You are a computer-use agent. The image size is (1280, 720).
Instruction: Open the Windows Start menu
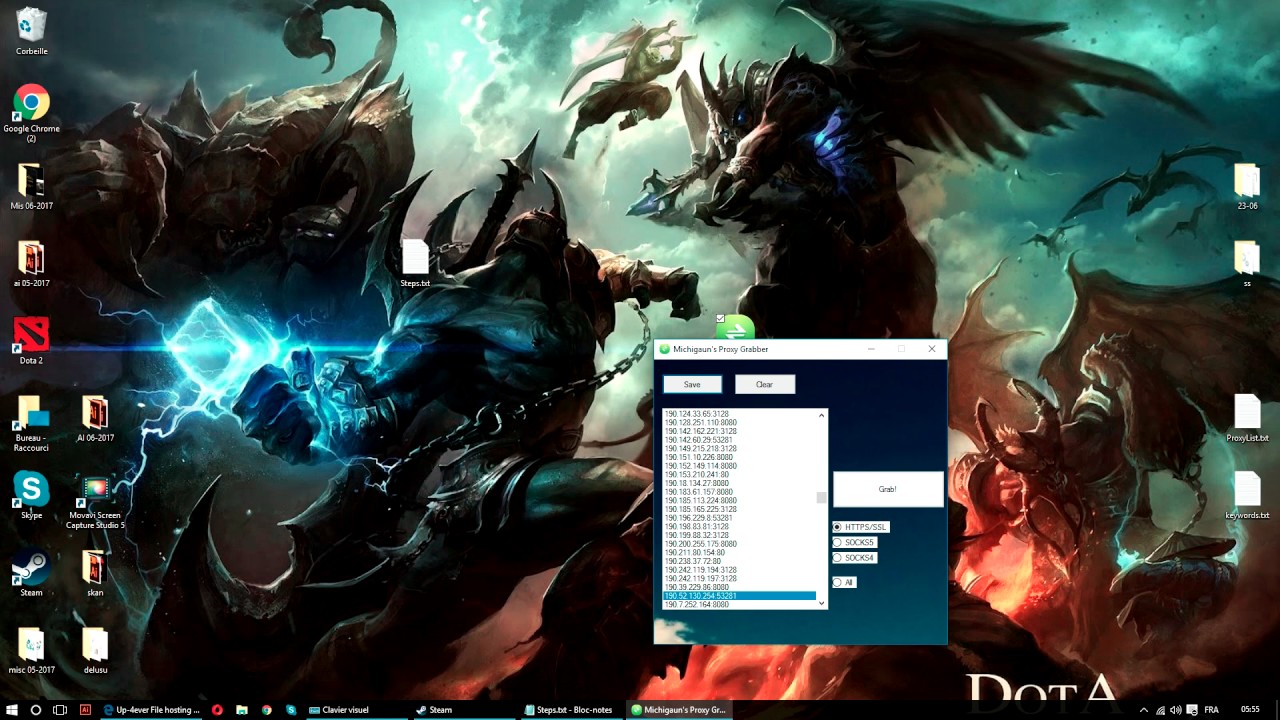pos(12,710)
